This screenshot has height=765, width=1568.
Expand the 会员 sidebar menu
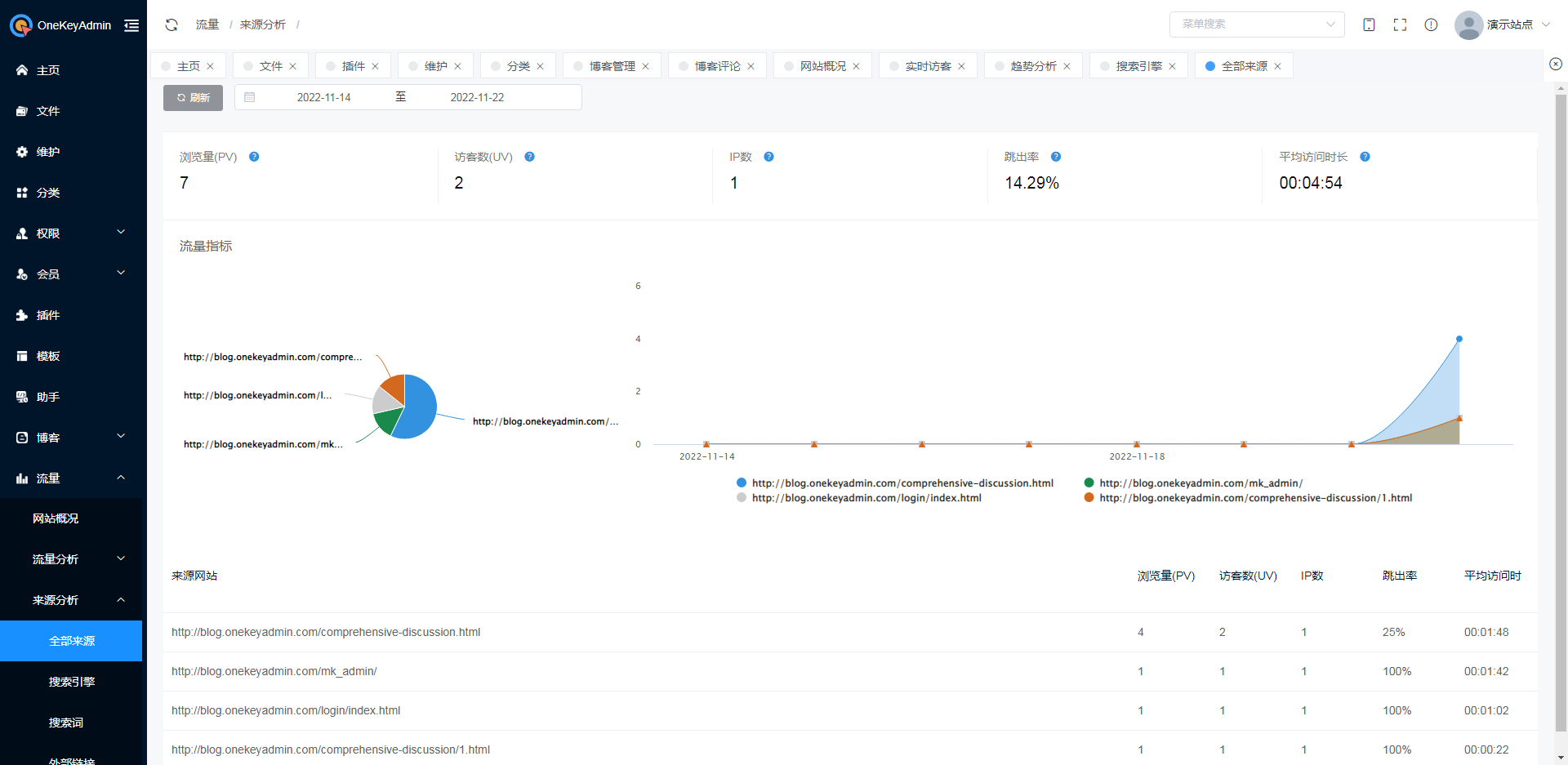click(71, 274)
